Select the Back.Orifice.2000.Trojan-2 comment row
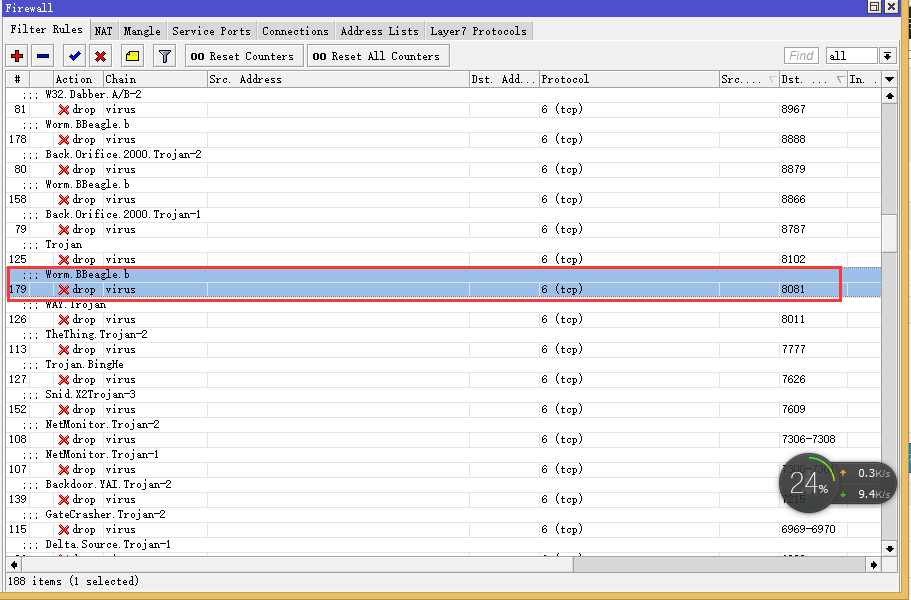911x600 pixels. pos(443,155)
